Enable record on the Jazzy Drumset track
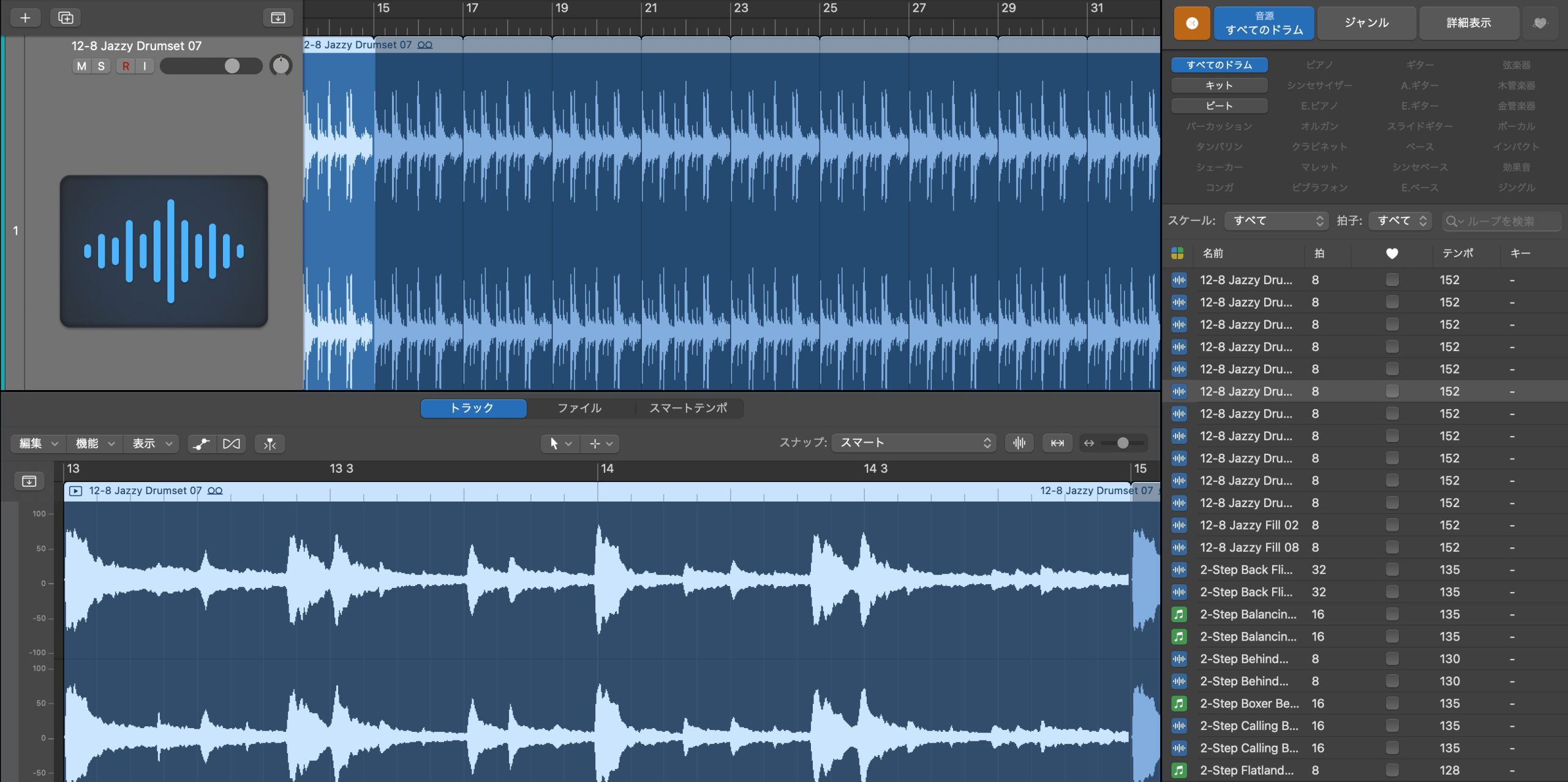The height and width of the screenshot is (782, 1568). (x=126, y=66)
